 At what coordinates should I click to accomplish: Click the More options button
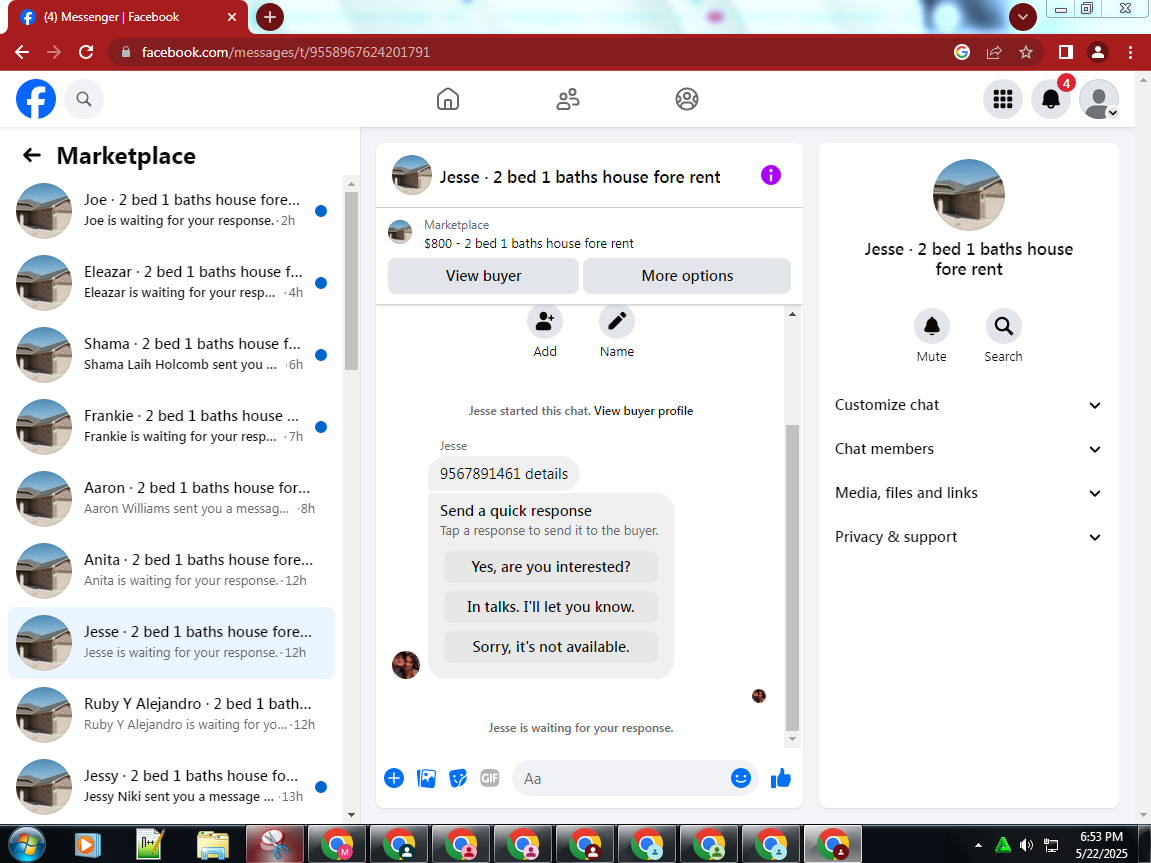pos(687,276)
